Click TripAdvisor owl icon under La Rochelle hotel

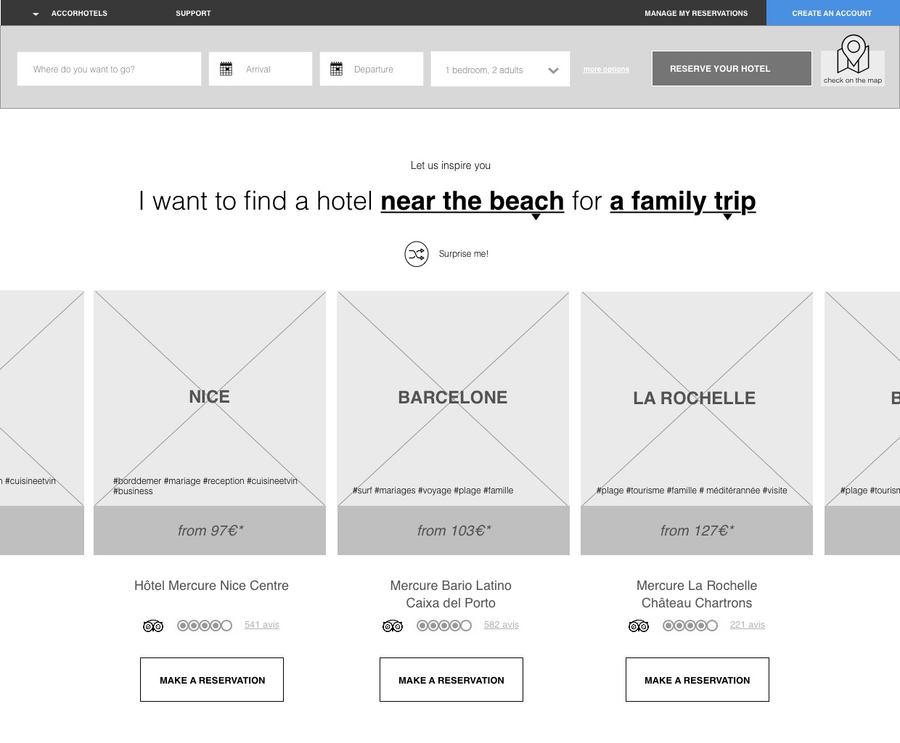pos(638,626)
